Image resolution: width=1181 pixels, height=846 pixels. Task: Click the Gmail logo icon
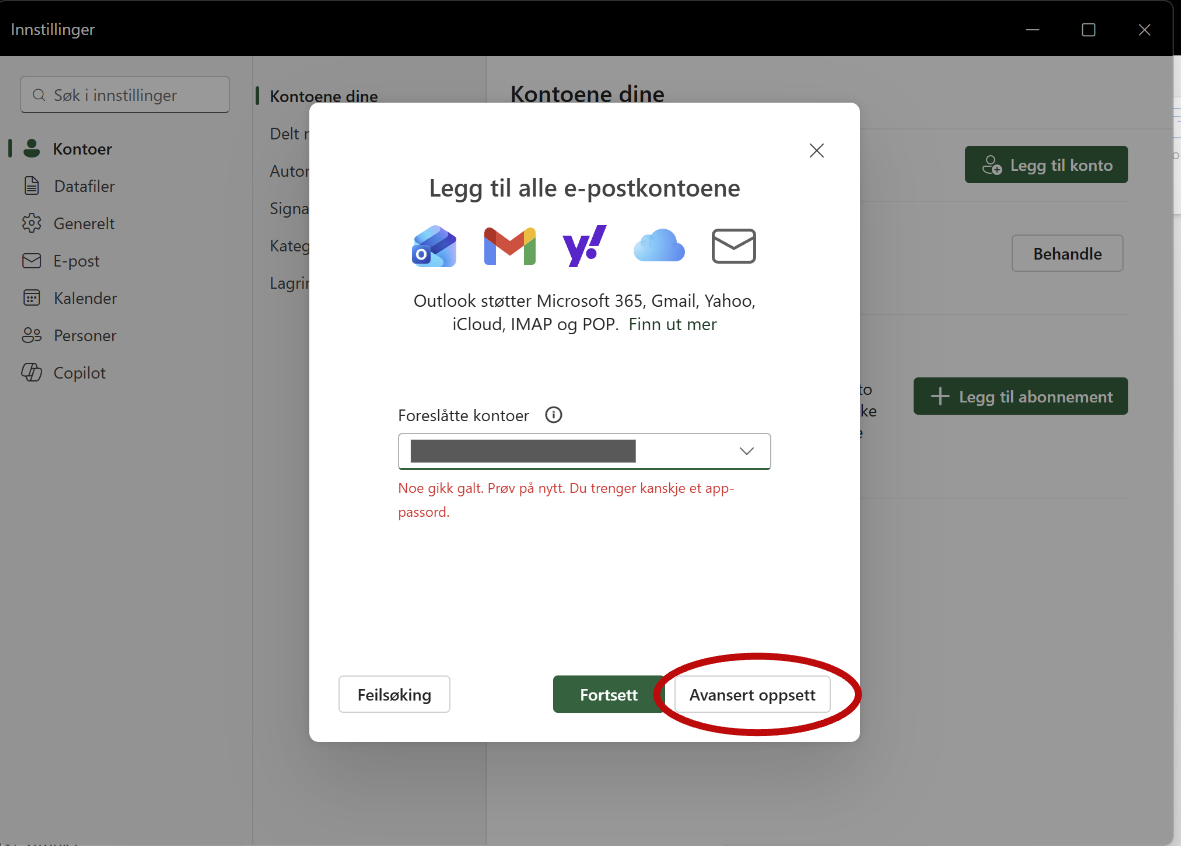509,246
